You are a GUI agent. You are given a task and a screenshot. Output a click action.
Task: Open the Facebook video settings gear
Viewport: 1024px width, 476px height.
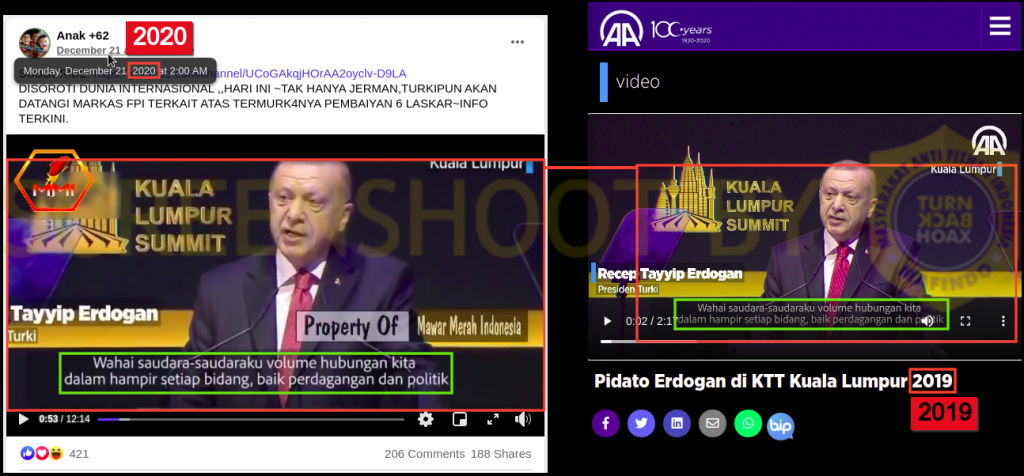[426, 419]
